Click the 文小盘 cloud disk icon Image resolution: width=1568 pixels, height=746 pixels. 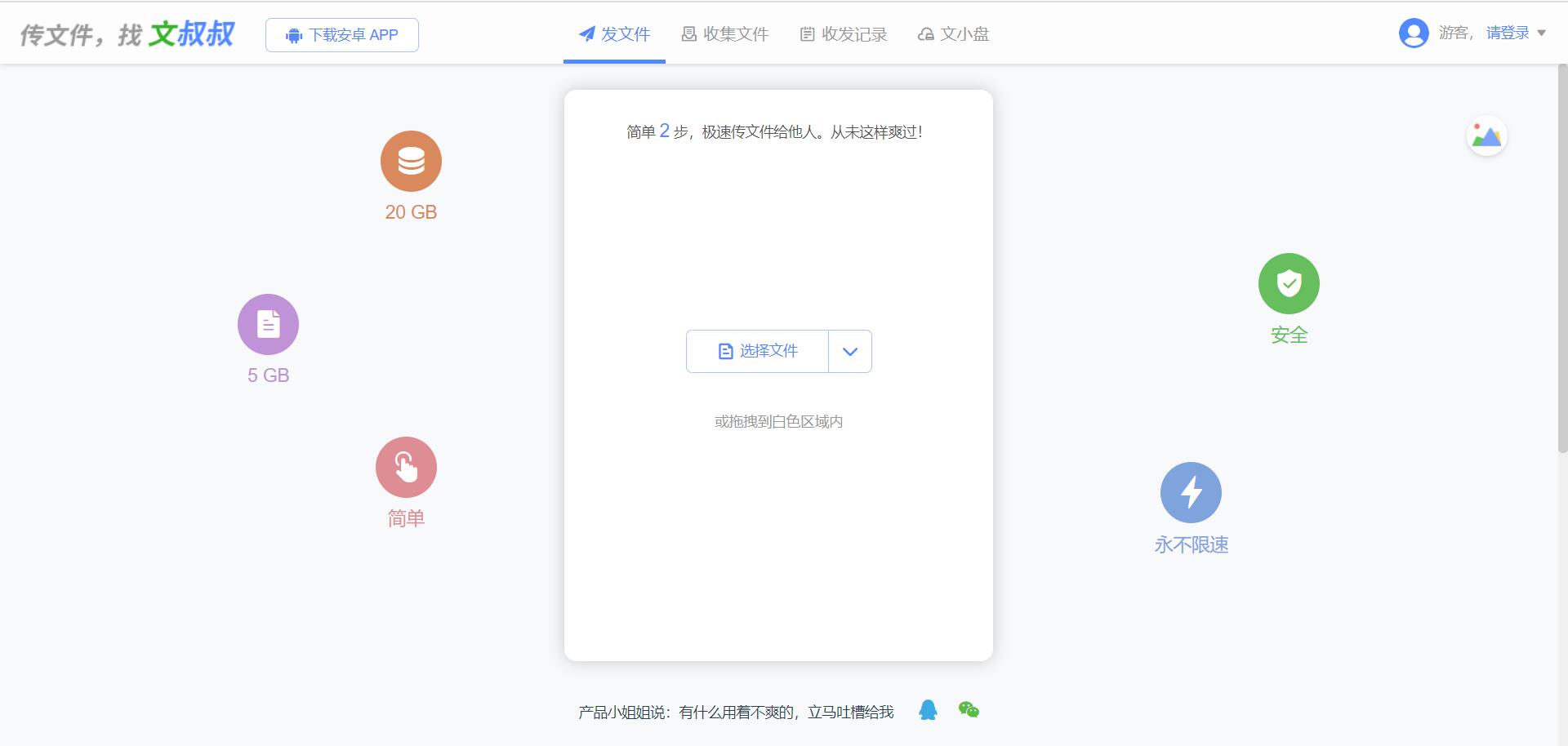(926, 33)
